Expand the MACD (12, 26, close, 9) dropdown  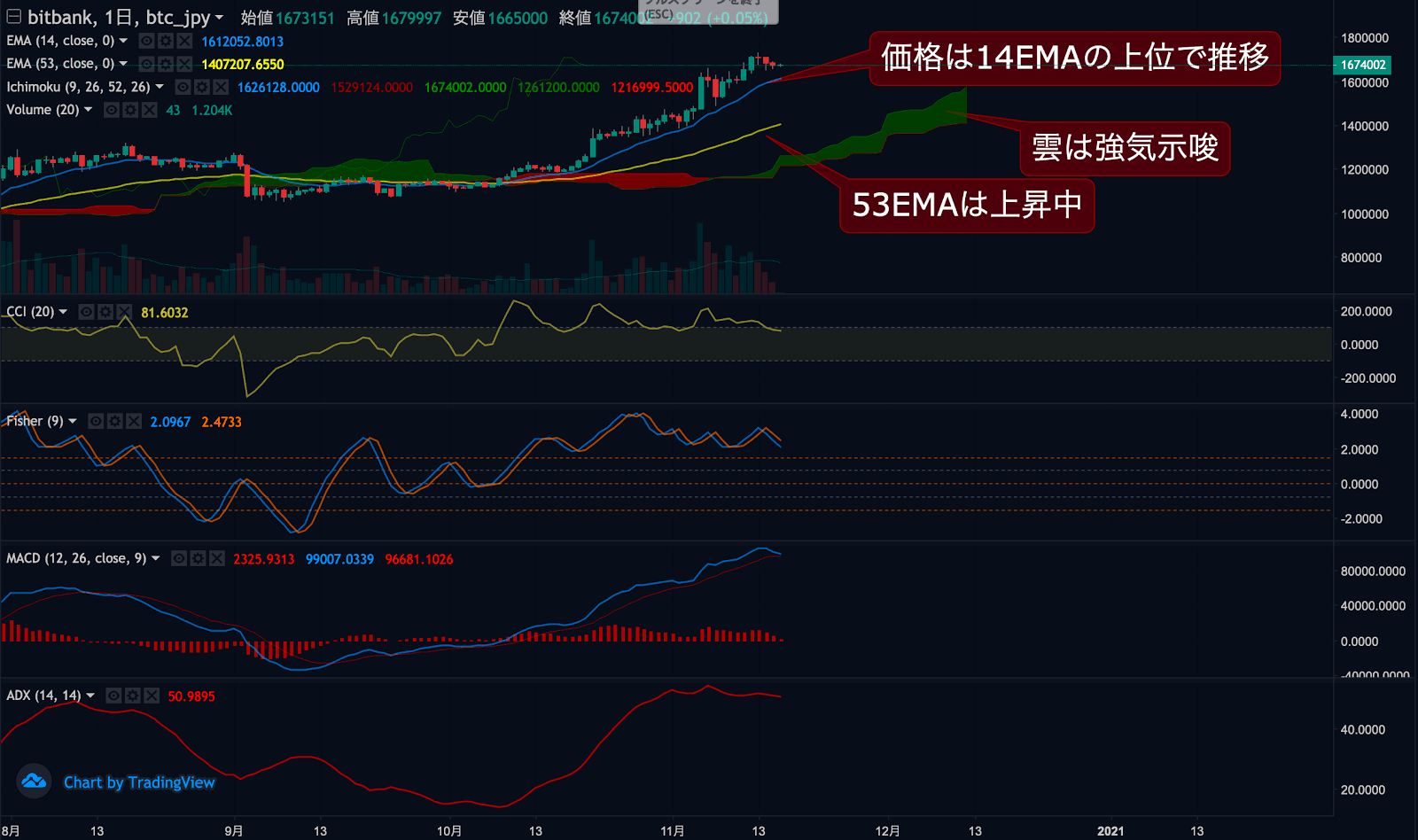(156, 559)
